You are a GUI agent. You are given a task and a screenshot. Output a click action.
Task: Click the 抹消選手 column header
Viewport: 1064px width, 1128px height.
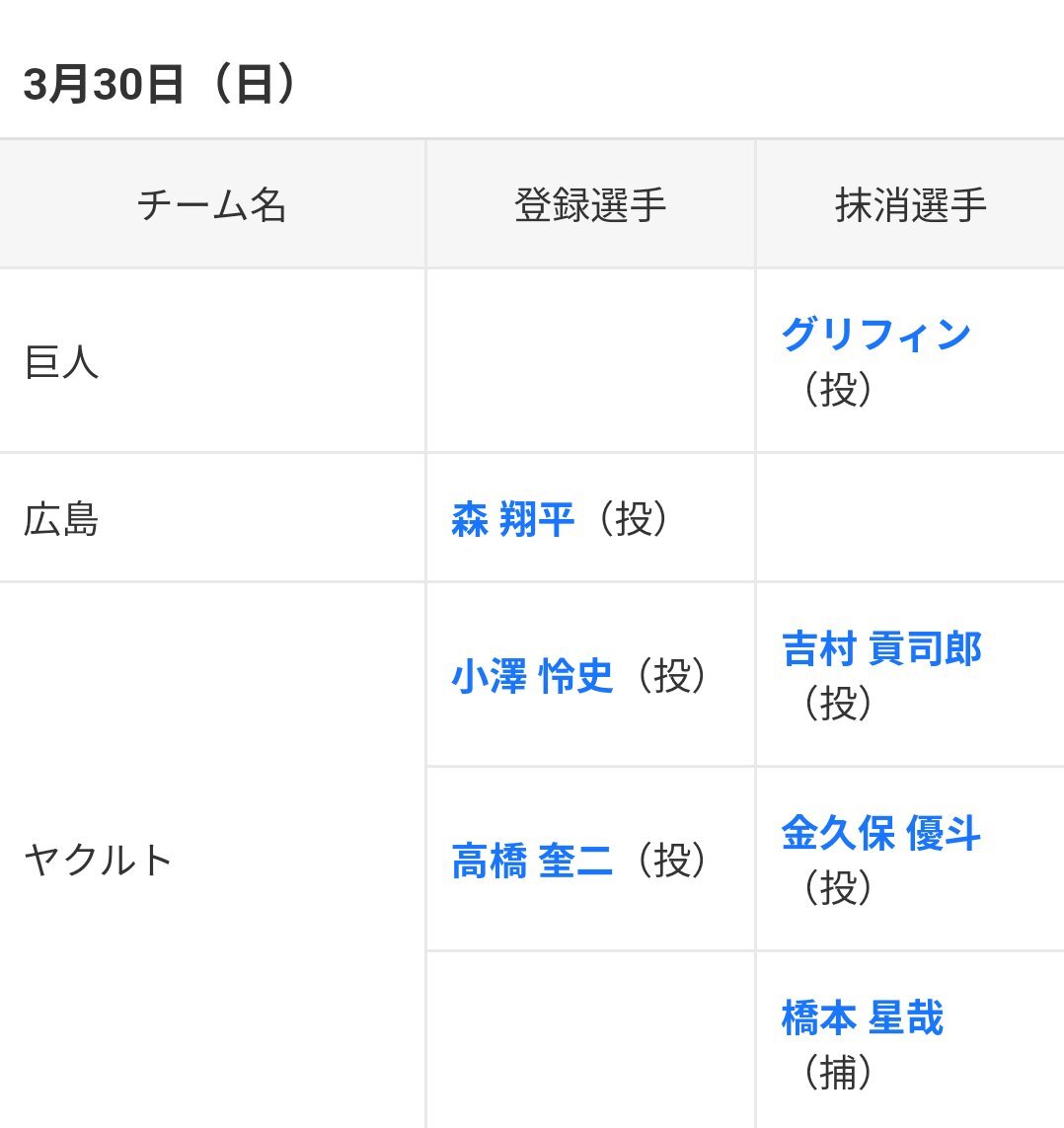point(910,205)
